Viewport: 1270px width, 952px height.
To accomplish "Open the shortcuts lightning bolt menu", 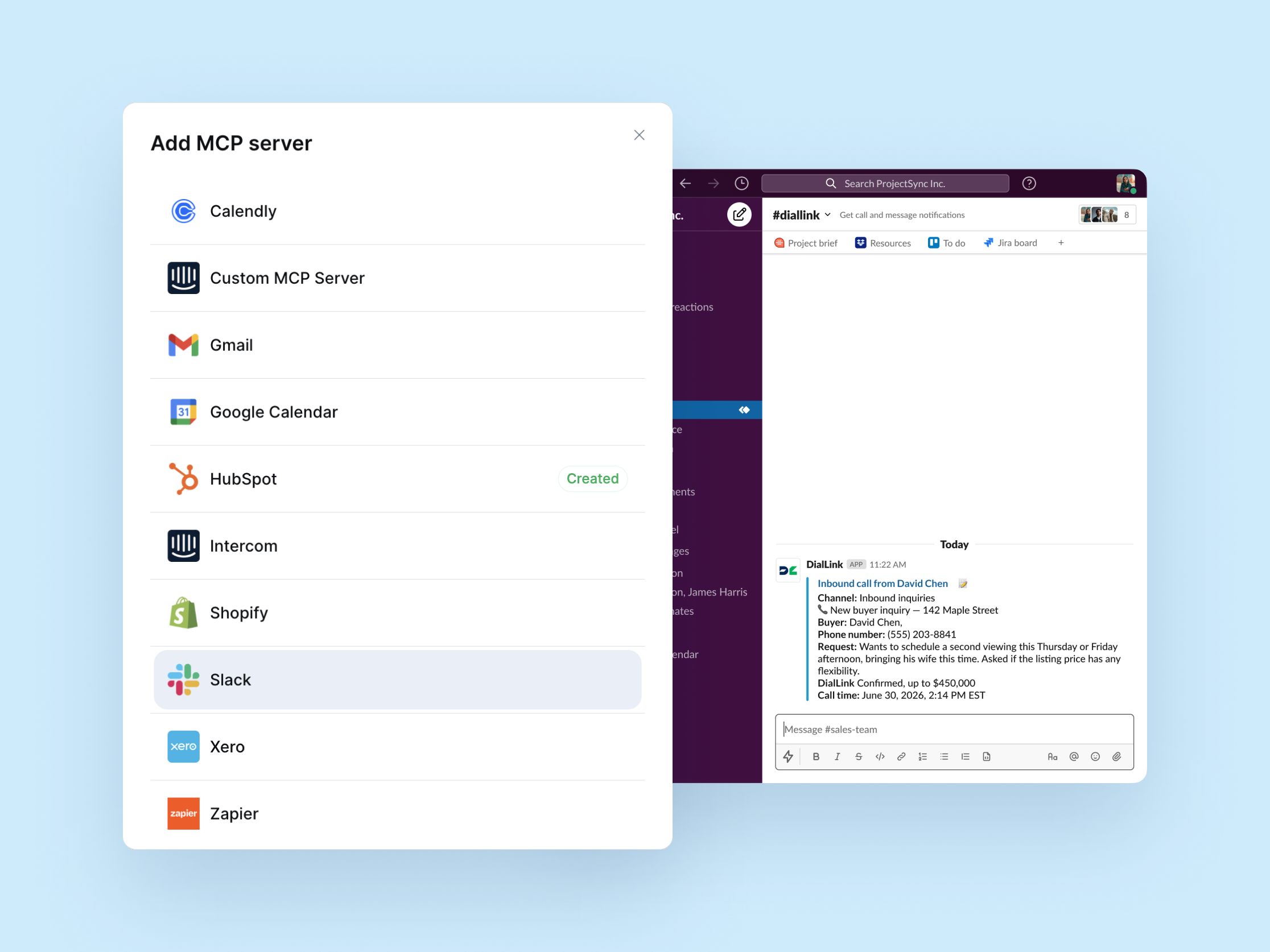I will click(788, 757).
